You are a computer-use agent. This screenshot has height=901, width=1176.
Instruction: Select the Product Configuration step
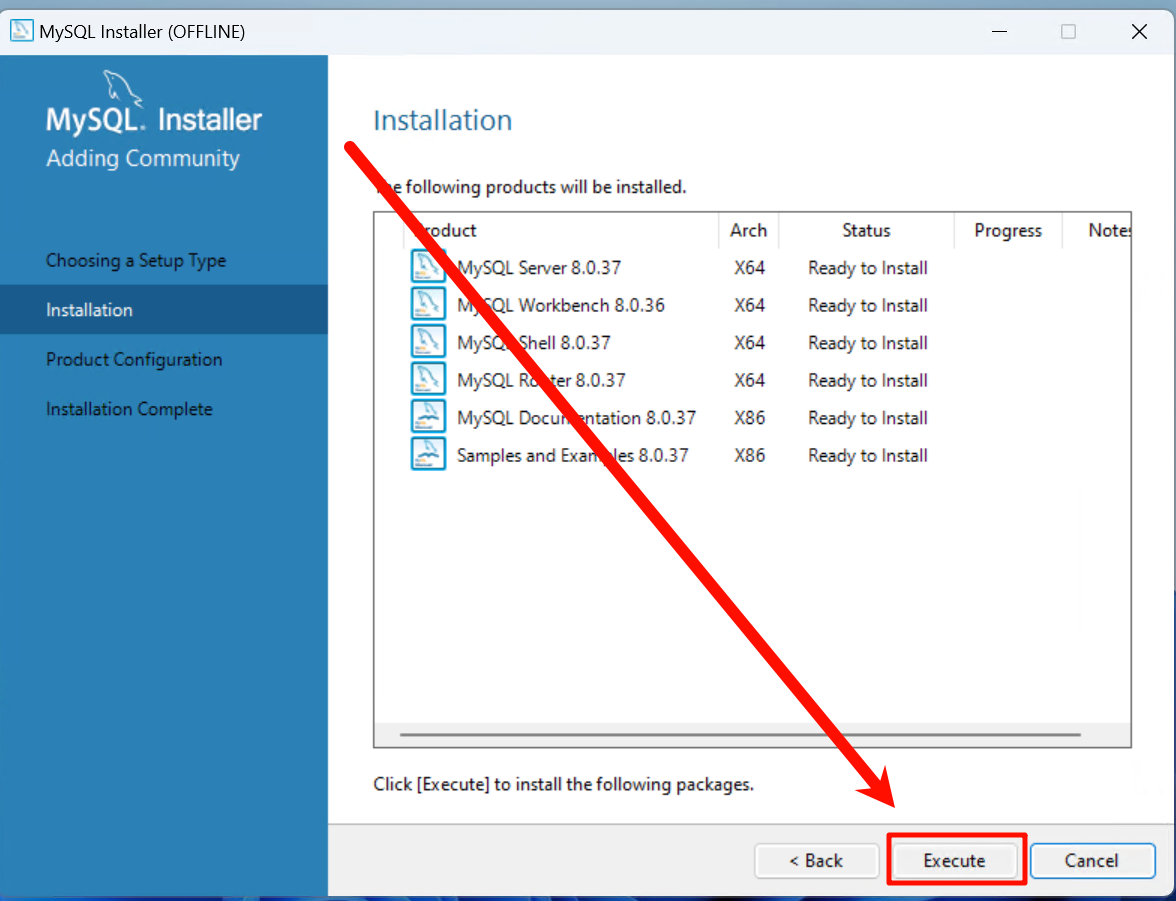click(134, 359)
